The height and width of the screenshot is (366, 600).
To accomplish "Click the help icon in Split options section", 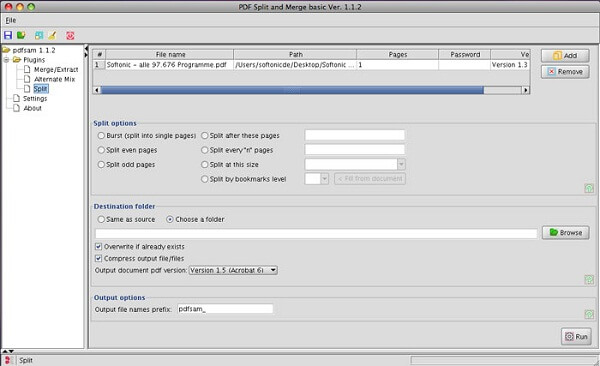I will point(589,188).
